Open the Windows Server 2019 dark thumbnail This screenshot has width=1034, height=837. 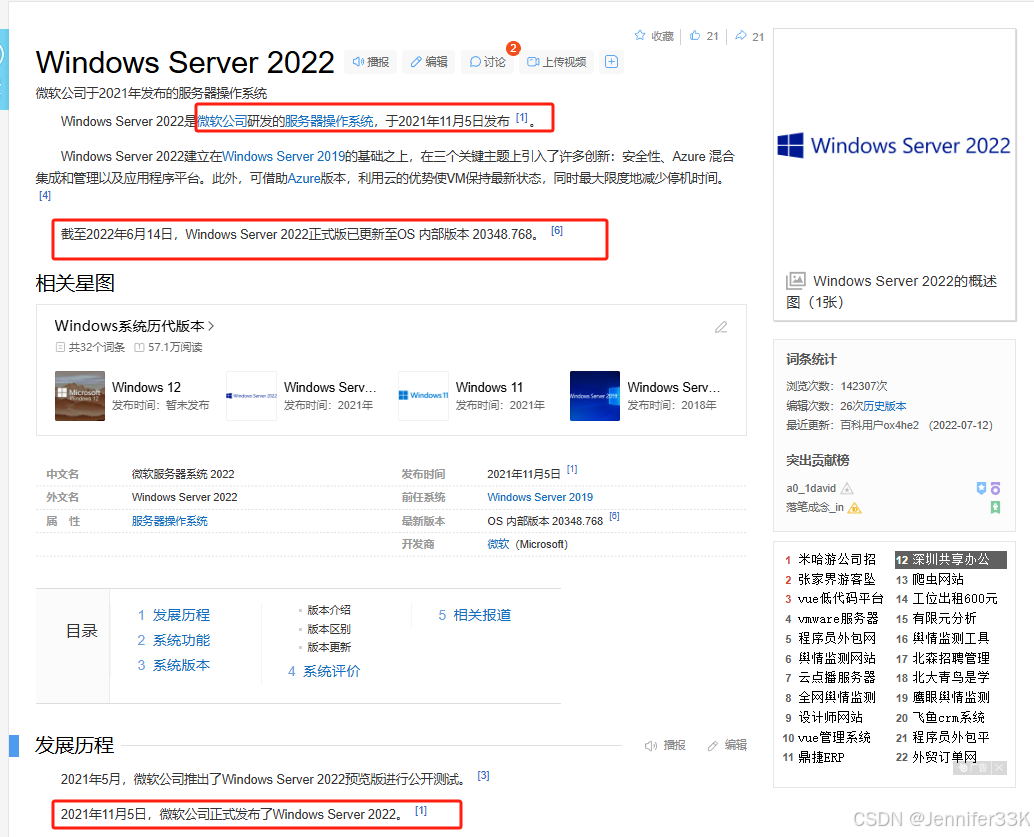coord(595,396)
